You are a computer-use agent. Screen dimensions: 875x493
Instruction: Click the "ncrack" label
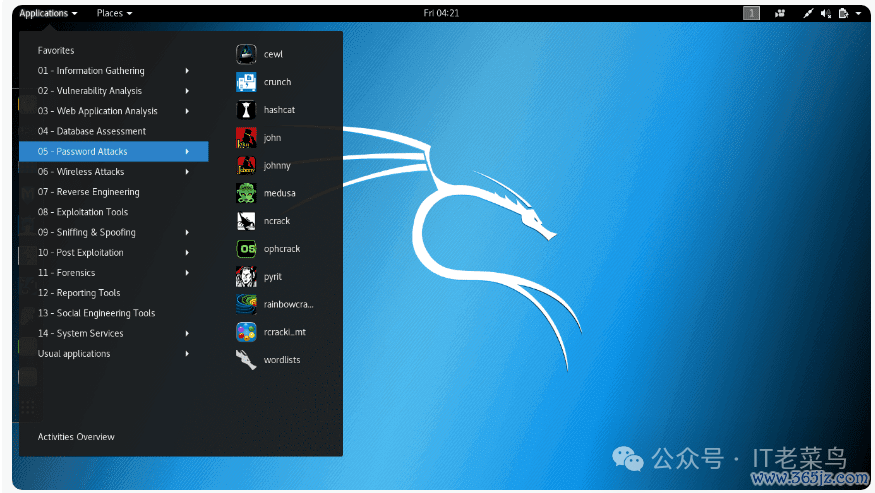point(277,221)
